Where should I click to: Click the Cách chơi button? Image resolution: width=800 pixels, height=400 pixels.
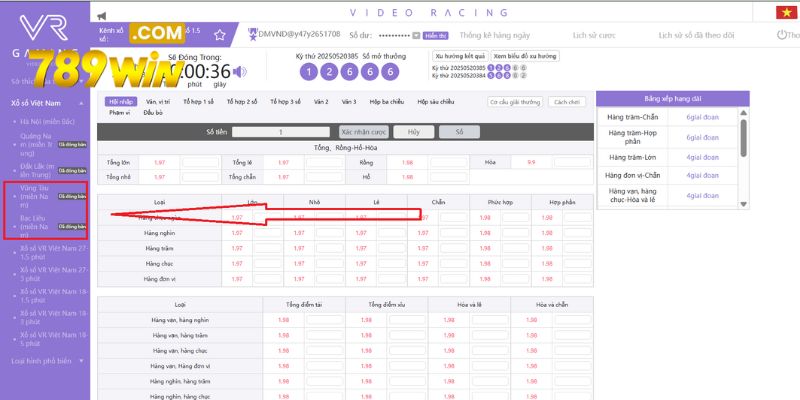click(566, 102)
